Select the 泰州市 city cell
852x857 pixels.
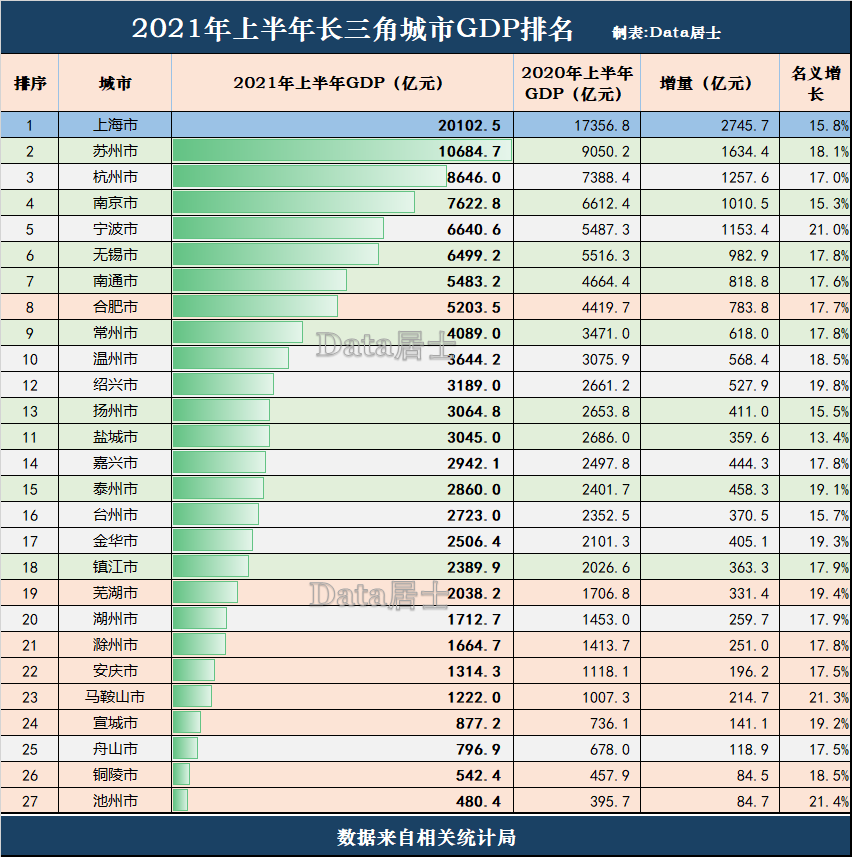coord(115,489)
